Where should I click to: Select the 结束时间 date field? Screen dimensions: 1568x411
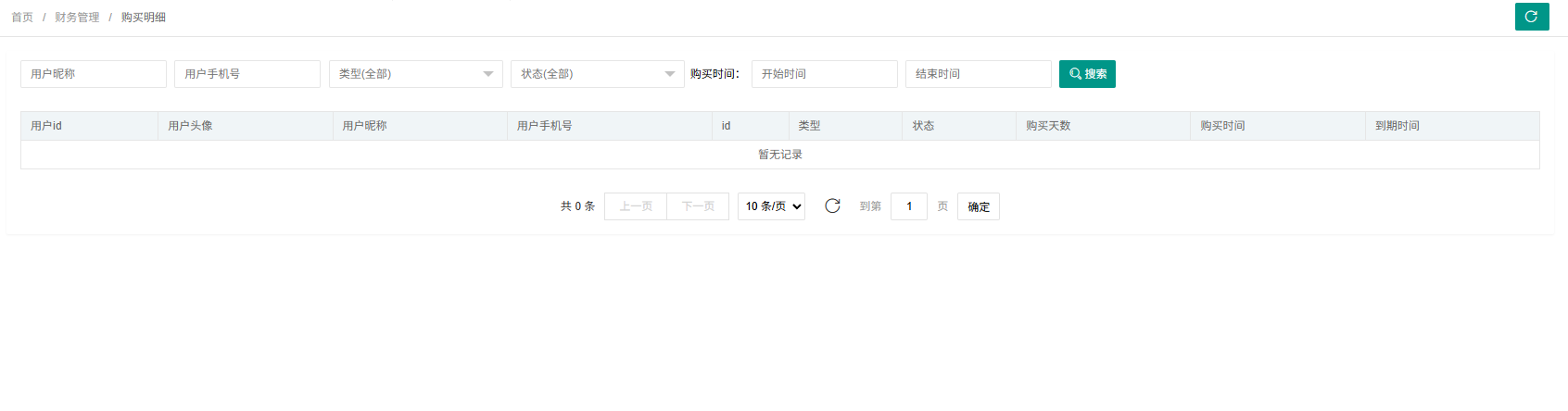tap(978, 74)
